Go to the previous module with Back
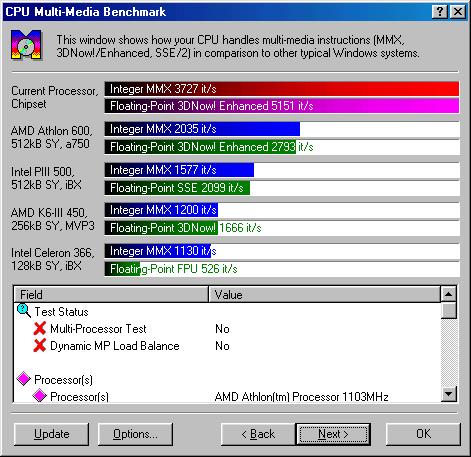This screenshot has height=457, width=471. click(x=258, y=434)
